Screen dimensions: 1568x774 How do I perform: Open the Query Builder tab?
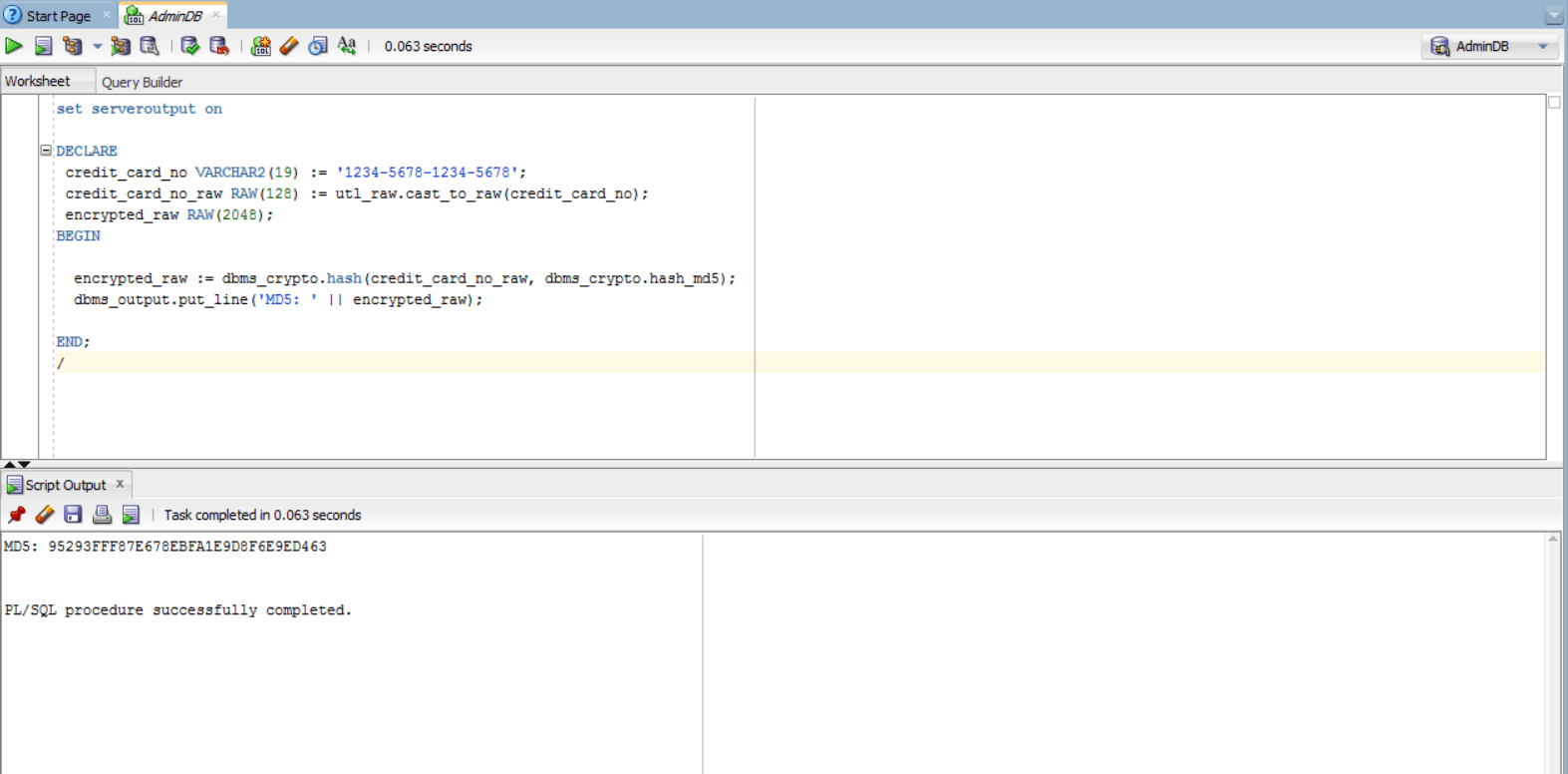coord(142,82)
